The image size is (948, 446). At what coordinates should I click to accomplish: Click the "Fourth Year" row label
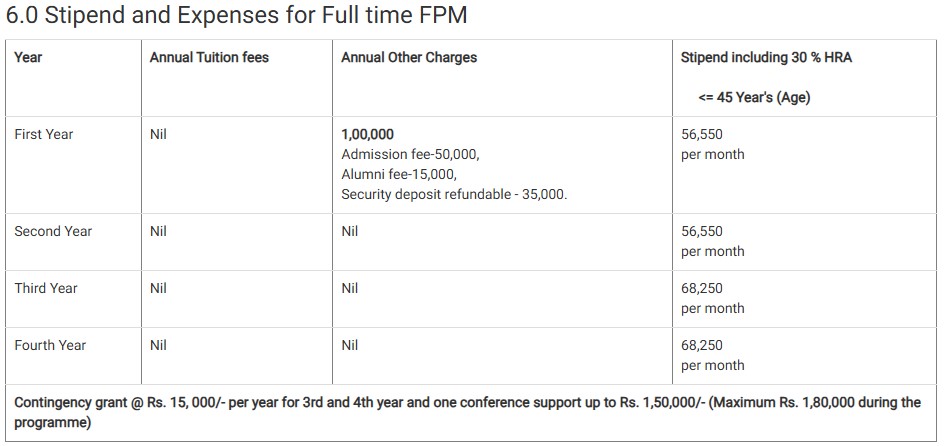click(x=50, y=345)
